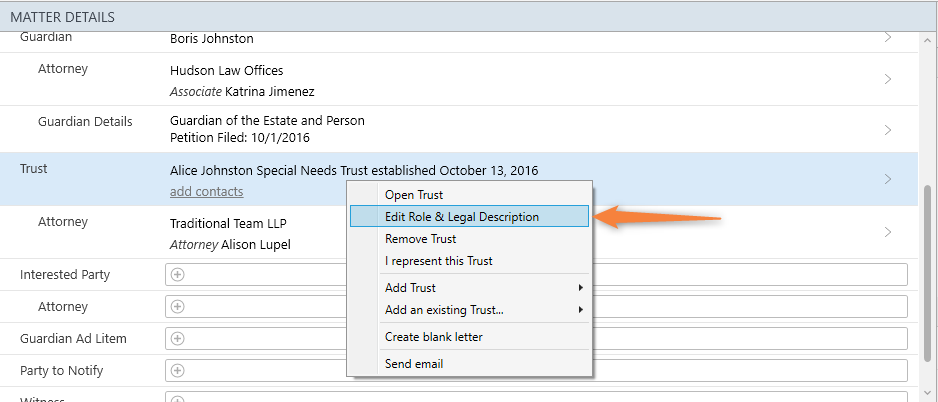Open Trust from context menu
Screen dimensions: 938x402
pos(470,194)
